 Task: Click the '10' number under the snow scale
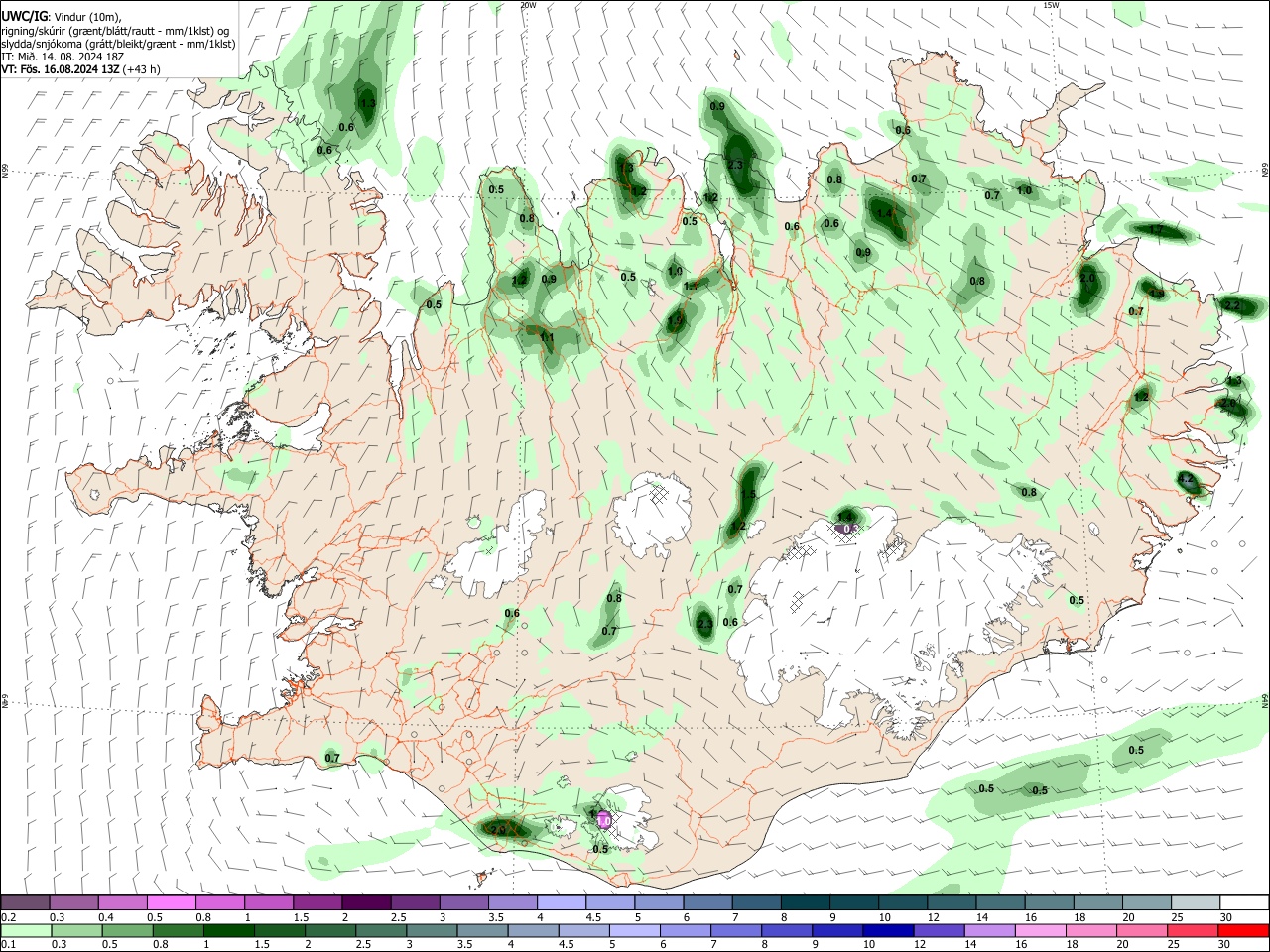(x=884, y=917)
